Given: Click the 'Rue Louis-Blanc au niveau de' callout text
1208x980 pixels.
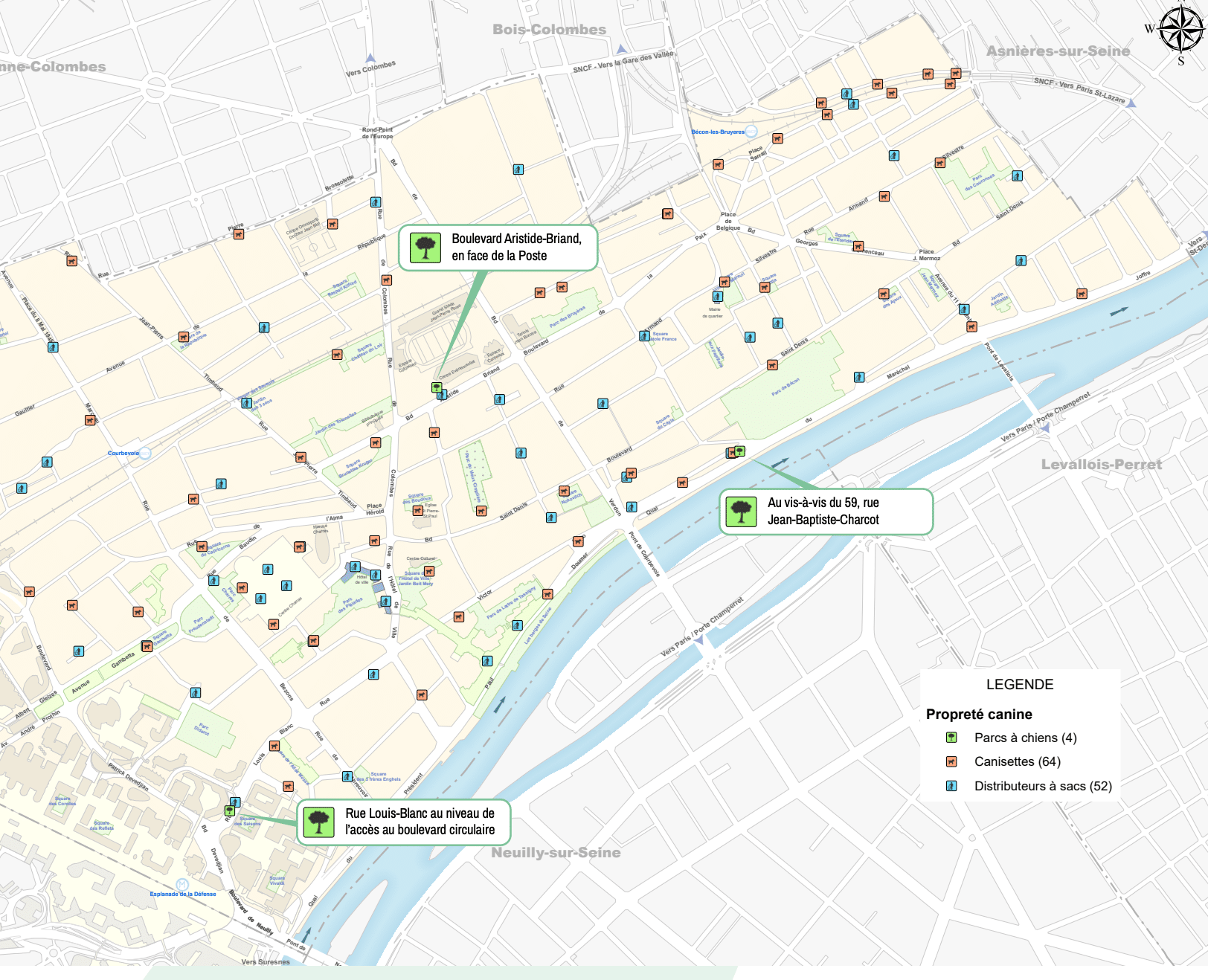Looking at the screenshot, I should pos(420,813).
